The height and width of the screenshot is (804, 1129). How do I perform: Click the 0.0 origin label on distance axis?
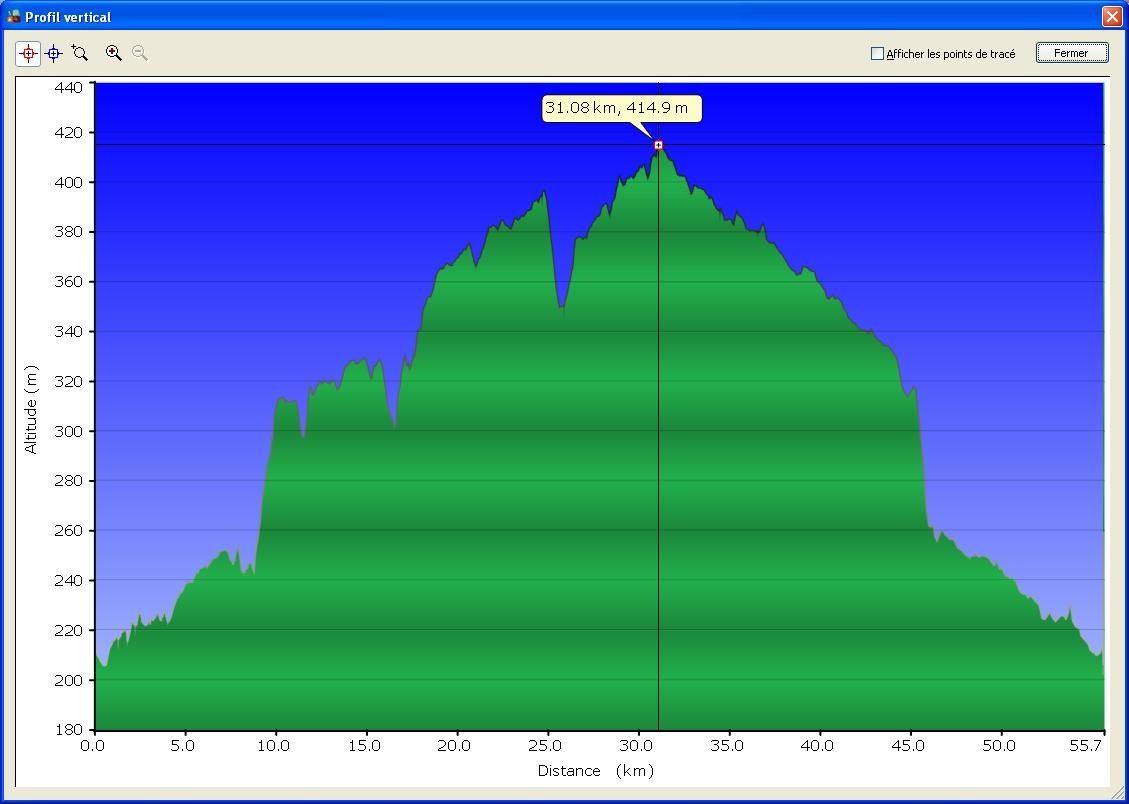[x=93, y=745]
